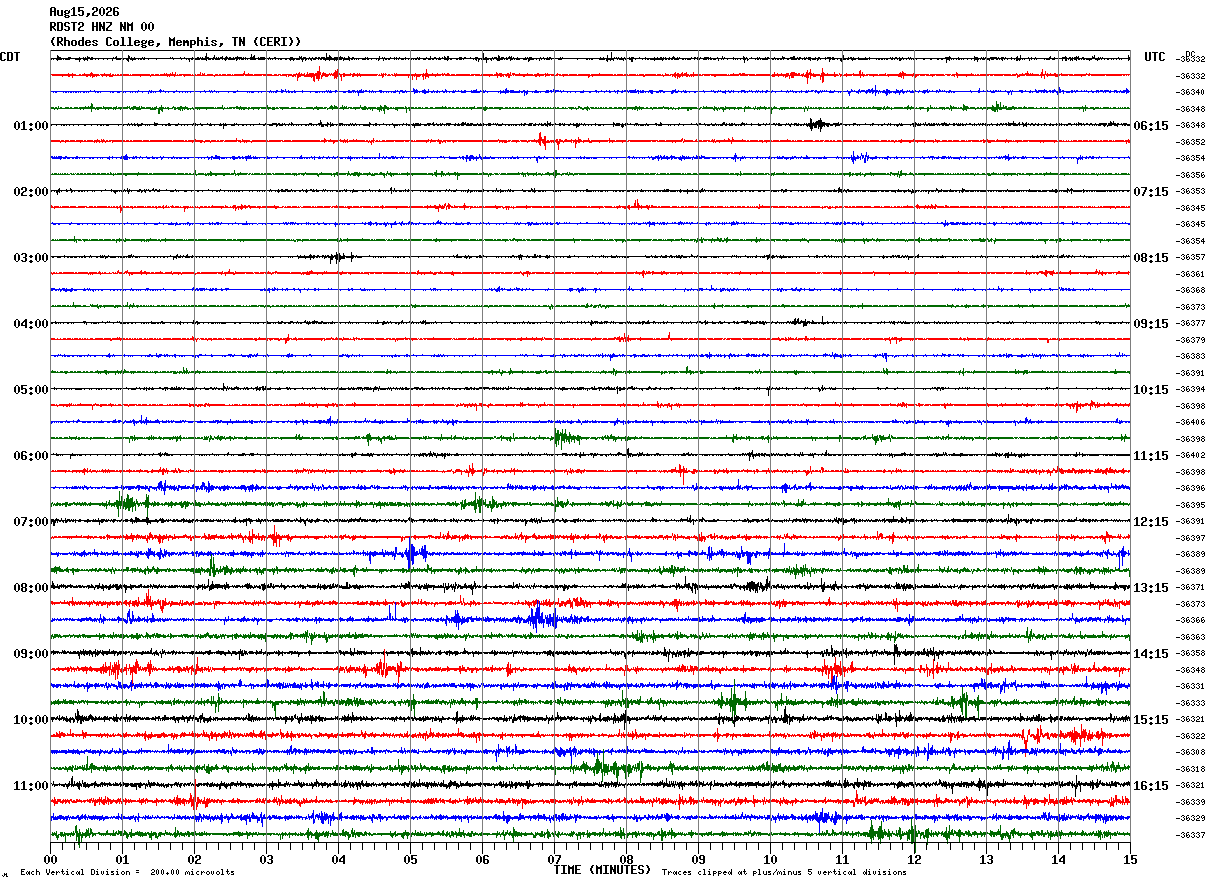The height and width of the screenshot is (886, 1210).
Task: Click the DC offset value '-36337'
Action: coord(1191,835)
